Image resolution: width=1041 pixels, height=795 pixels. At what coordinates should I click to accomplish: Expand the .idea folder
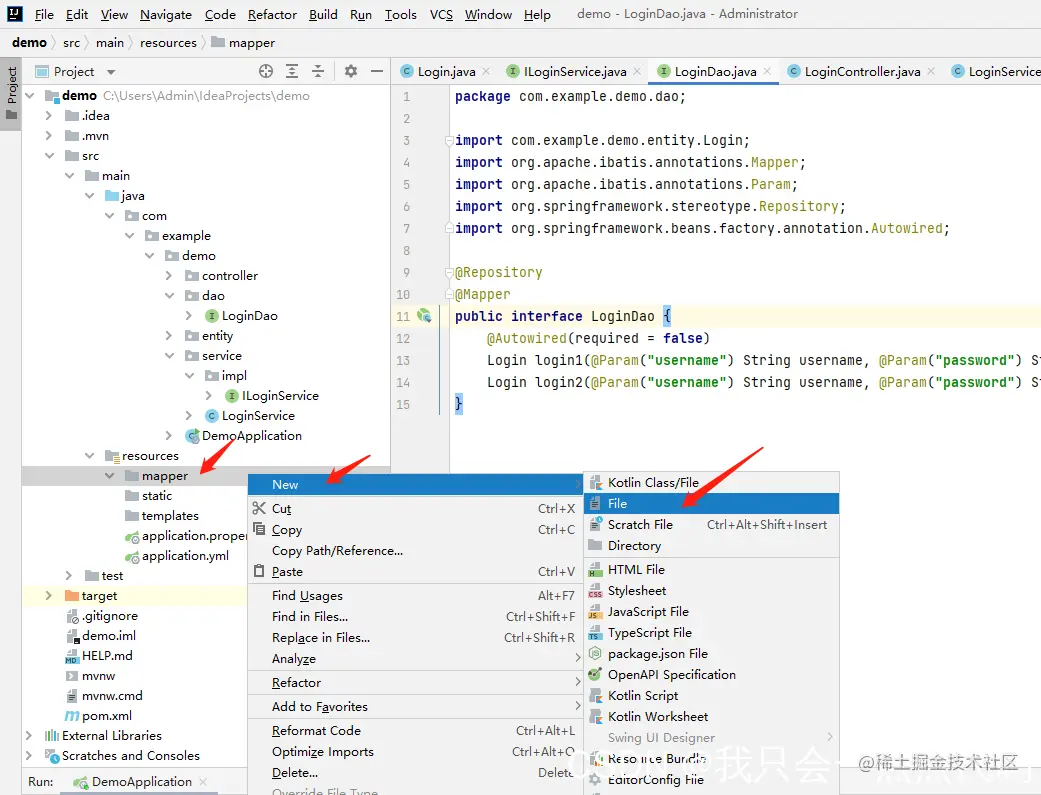click(48, 116)
